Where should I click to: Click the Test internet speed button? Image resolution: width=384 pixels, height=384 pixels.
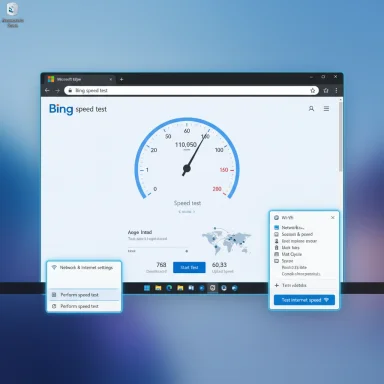pyautogui.click(x=304, y=300)
